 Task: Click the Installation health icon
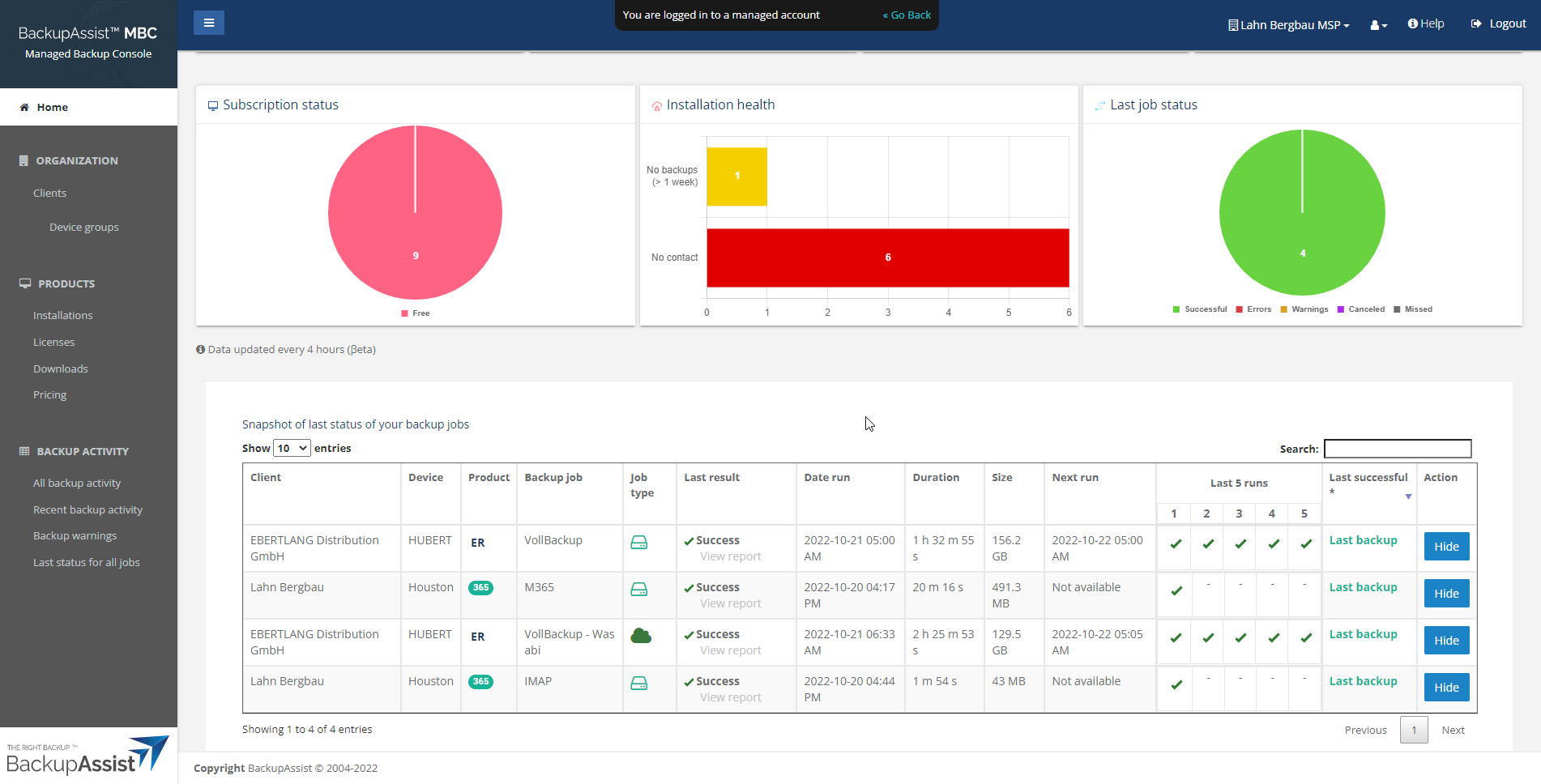click(x=657, y=106)
